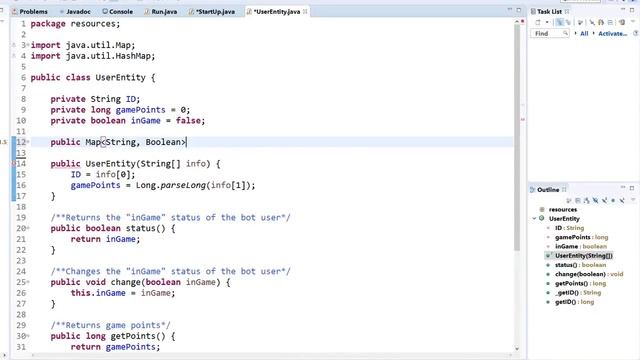Click the error marker on line 14
This screenshot has height=360, width=640.
point(14,164)
